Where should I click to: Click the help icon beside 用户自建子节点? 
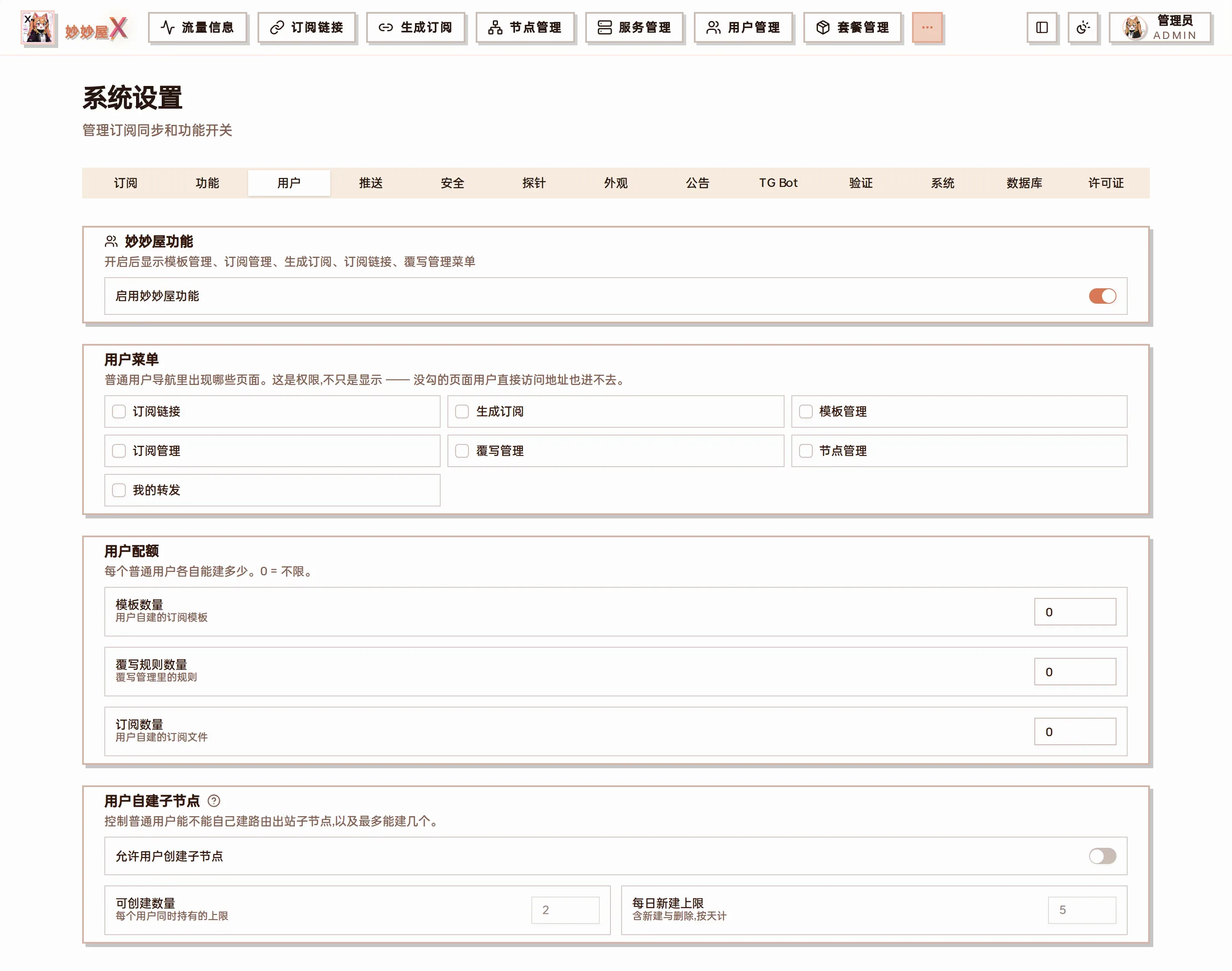point(214,801)
